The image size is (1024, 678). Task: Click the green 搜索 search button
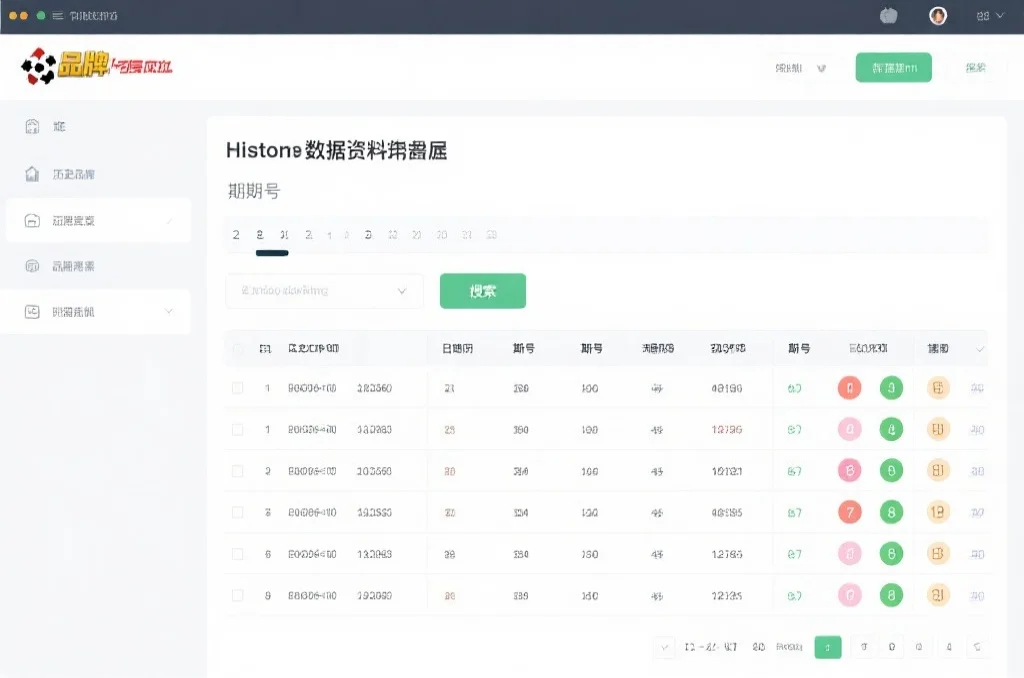click(x=483, y=291)
